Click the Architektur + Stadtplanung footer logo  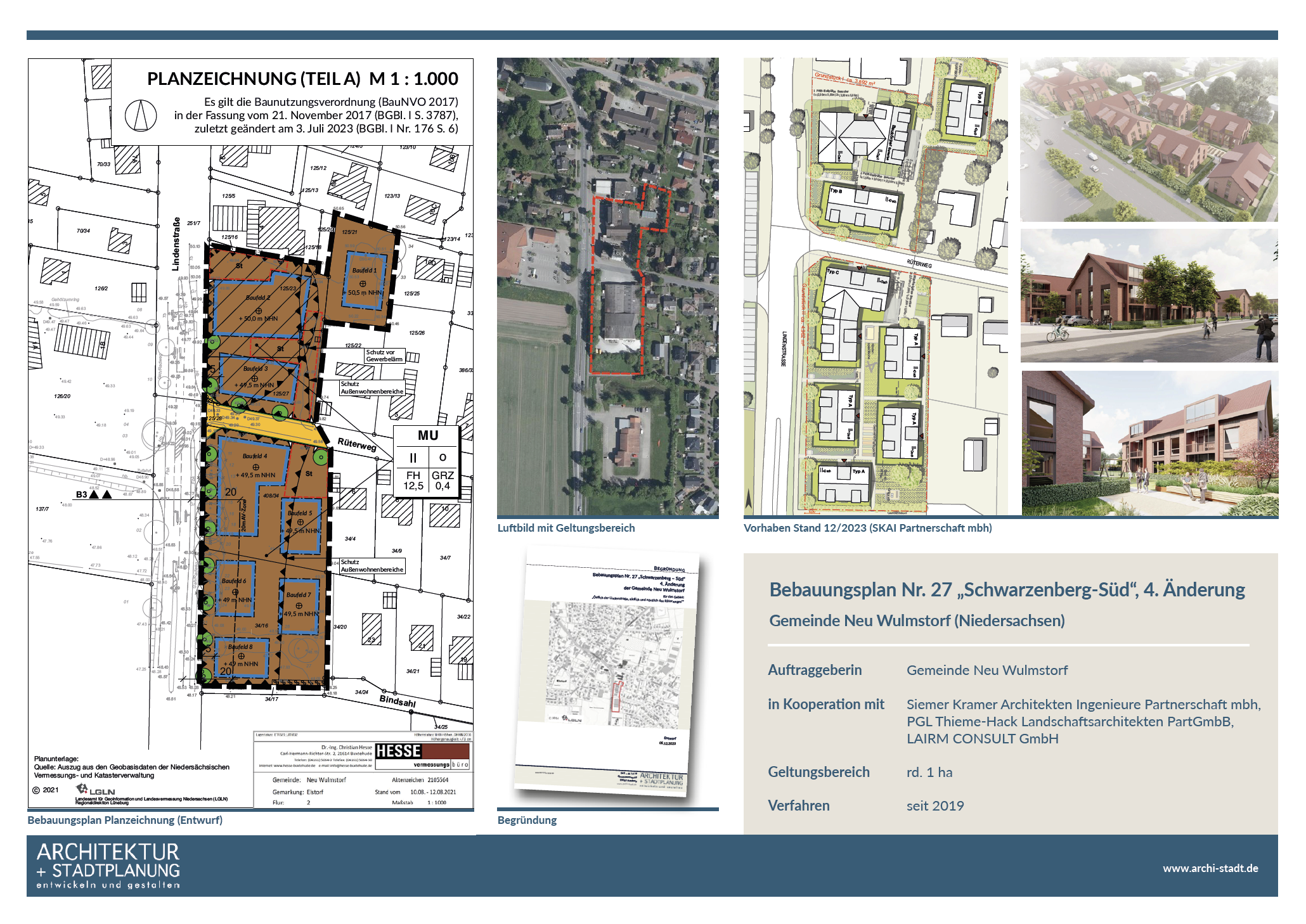108,866
